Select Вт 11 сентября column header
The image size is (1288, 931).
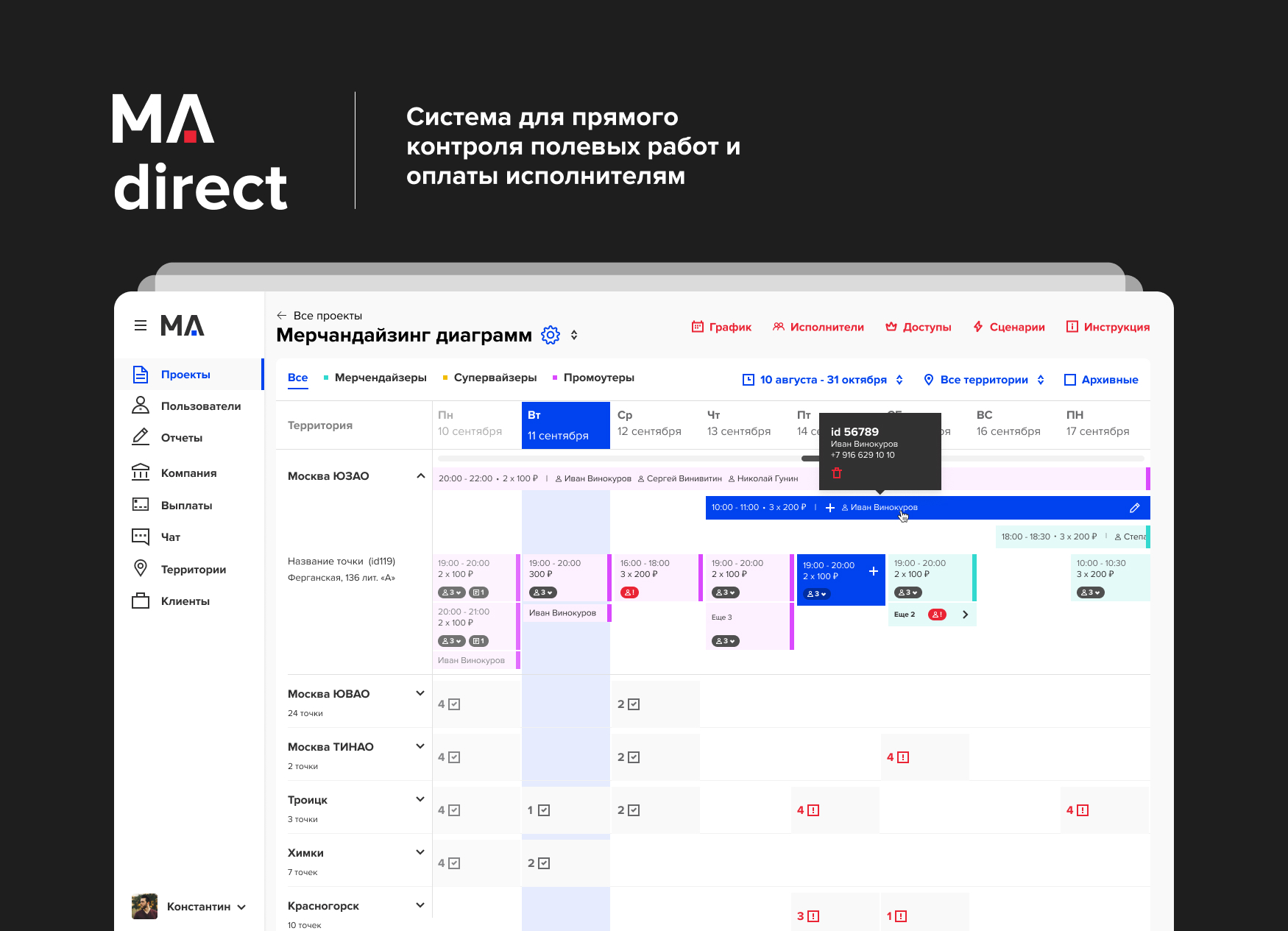pyautogui.click(x=566, y=425)
